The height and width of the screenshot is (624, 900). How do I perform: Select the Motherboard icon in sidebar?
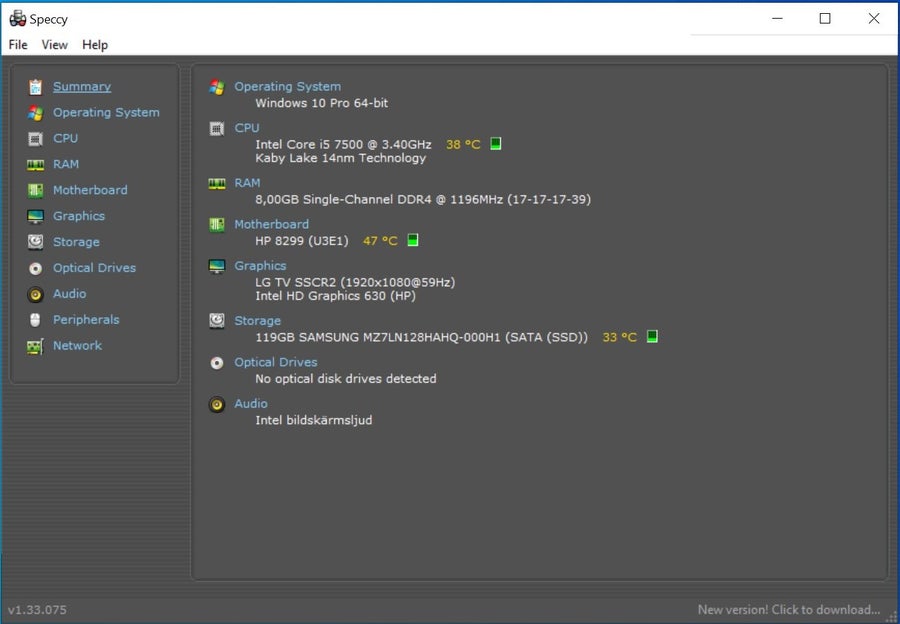click(36, 191)
